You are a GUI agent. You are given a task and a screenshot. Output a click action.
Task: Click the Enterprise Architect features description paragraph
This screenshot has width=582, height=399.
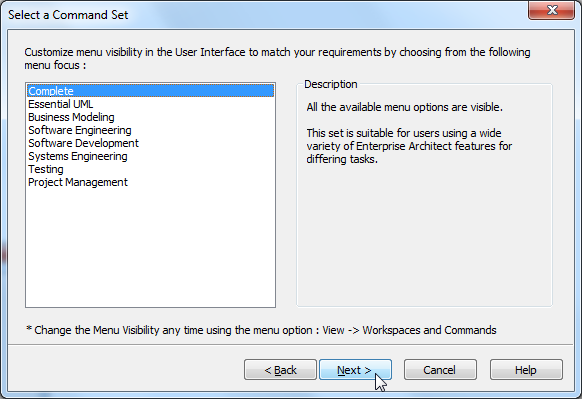coord(409,146)
